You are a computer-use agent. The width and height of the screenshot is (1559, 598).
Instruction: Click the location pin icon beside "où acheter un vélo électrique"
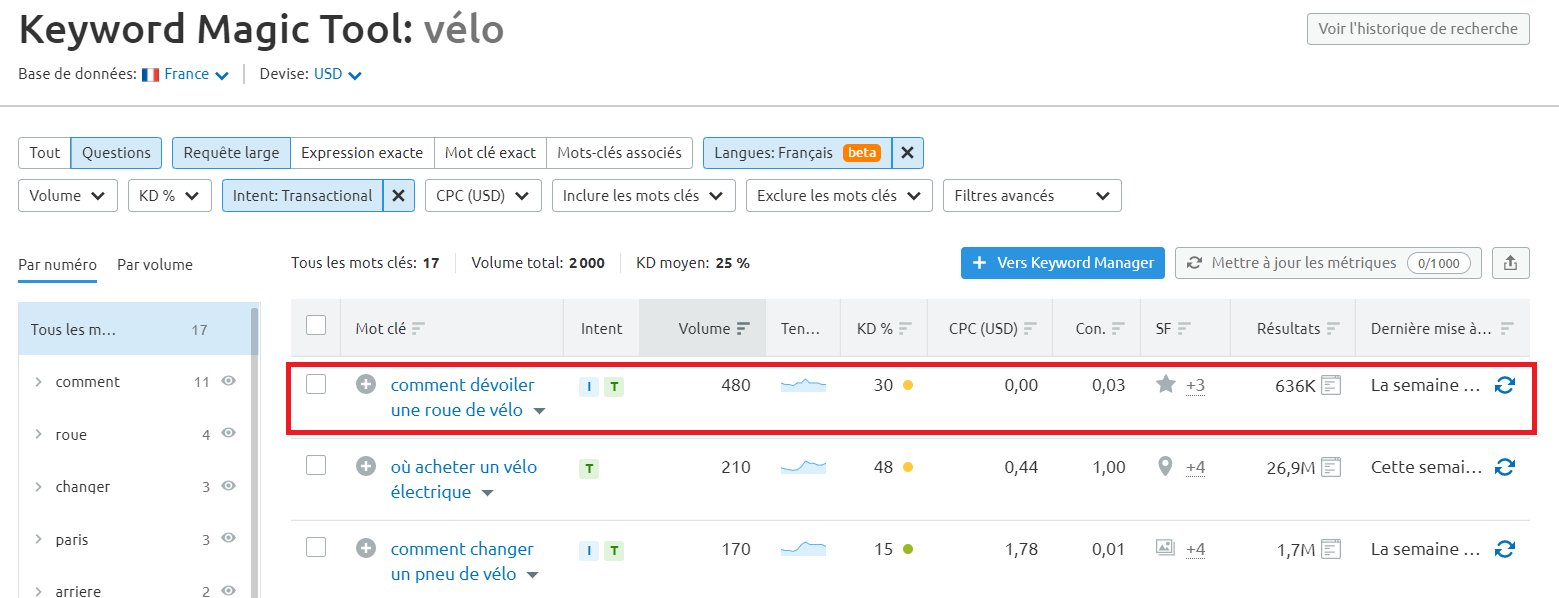point(1165,466)
